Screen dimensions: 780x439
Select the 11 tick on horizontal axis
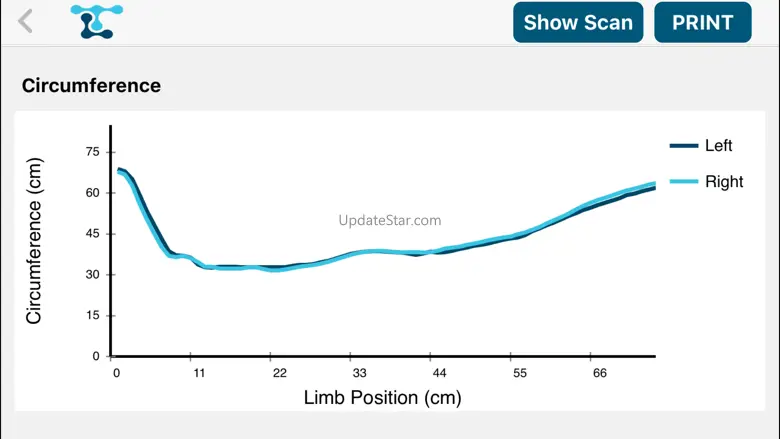click(199, 373)
